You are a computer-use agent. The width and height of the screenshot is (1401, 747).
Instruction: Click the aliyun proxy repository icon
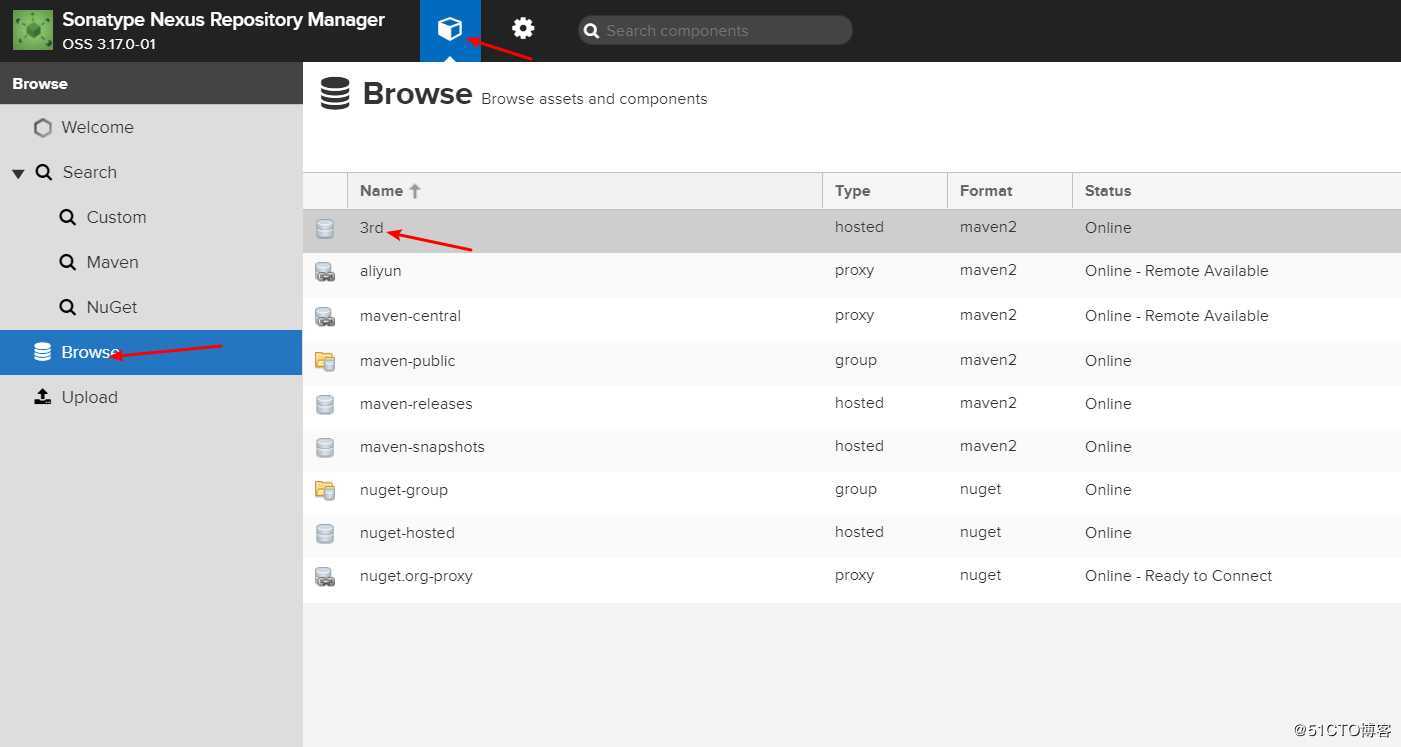coord(325,272)
